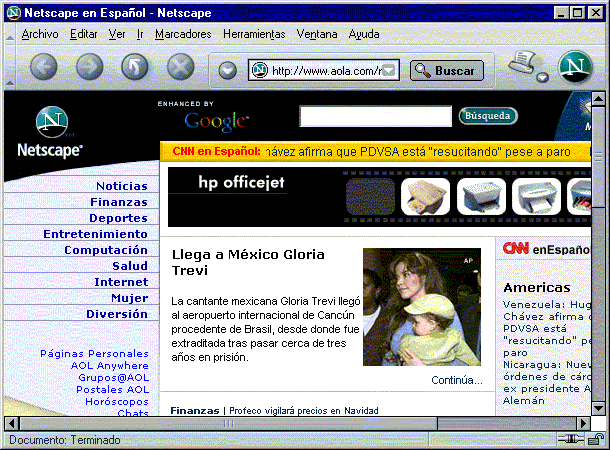Expand the round arrow button left of the address bar
The width and height of the screenshot is (610, 450).
pyautogui.click(x=227, y=70)
